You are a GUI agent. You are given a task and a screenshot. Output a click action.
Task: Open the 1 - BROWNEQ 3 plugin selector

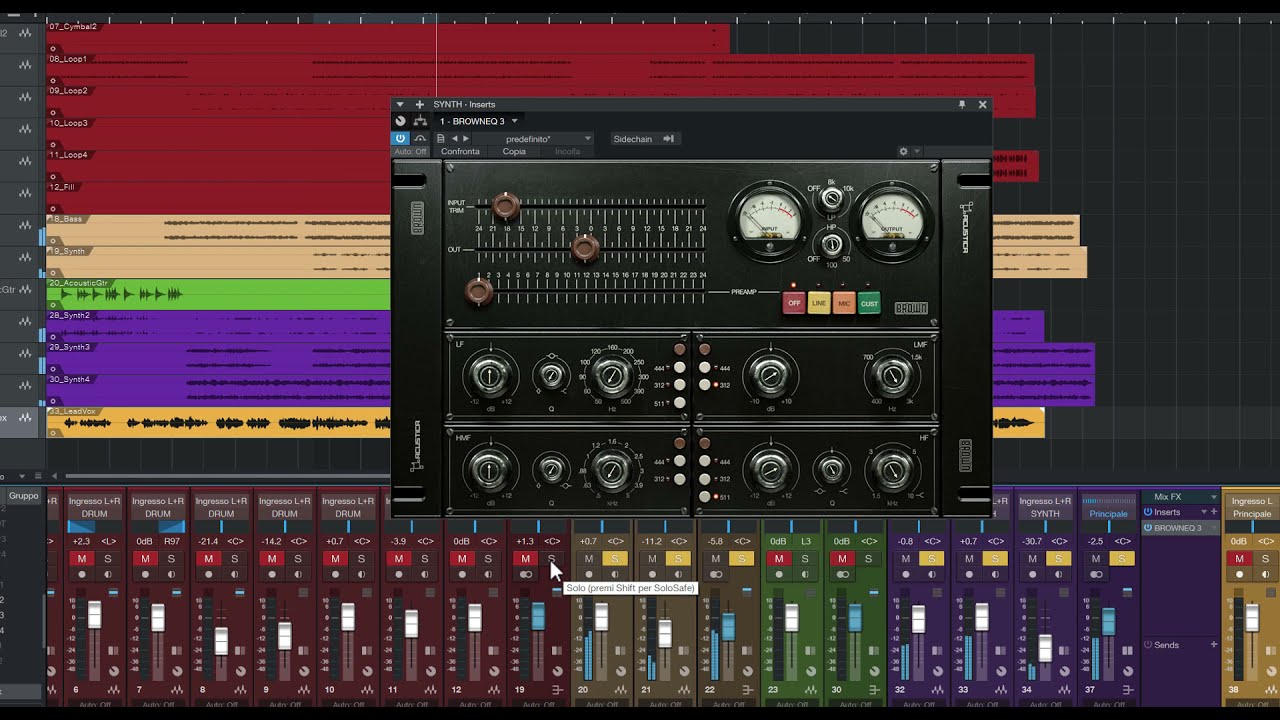coord(479,121)
